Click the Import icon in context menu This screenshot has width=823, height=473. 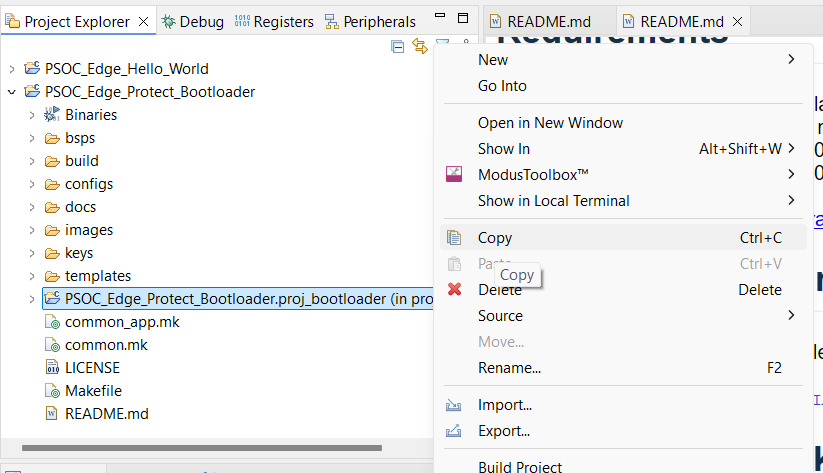click(454, 405)
